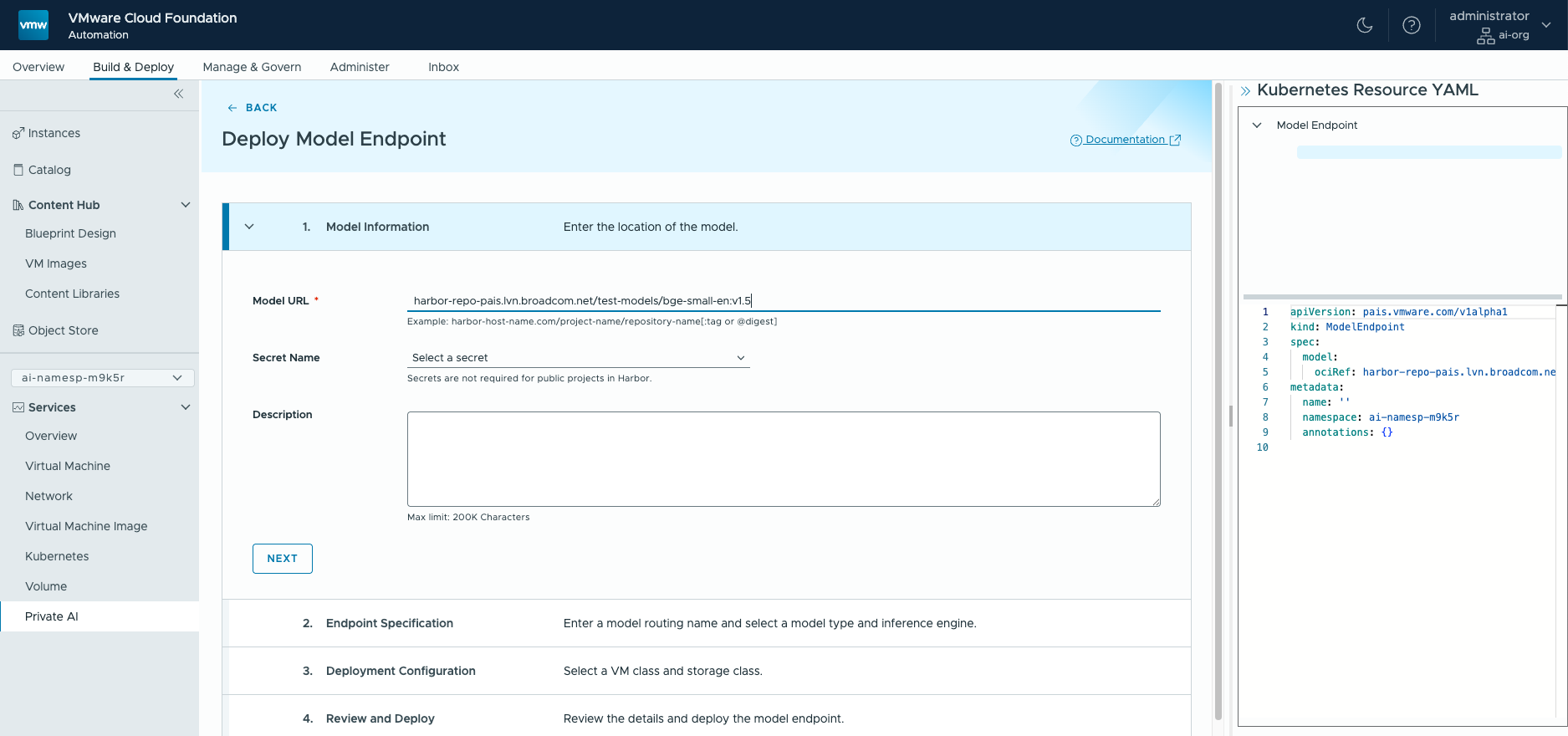Click the YAML panel splitter handle
Screen dimensions: 1568x736
pyautogui.click(x=1231, y=416)
